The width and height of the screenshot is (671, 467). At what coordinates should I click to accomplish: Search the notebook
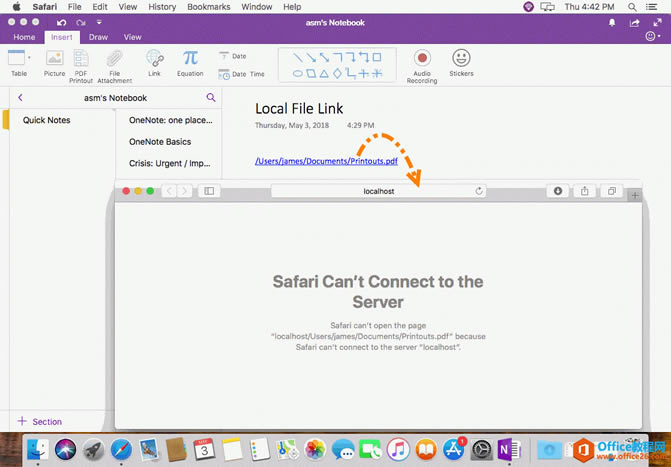pyautogui.click(x=211, y=98)
